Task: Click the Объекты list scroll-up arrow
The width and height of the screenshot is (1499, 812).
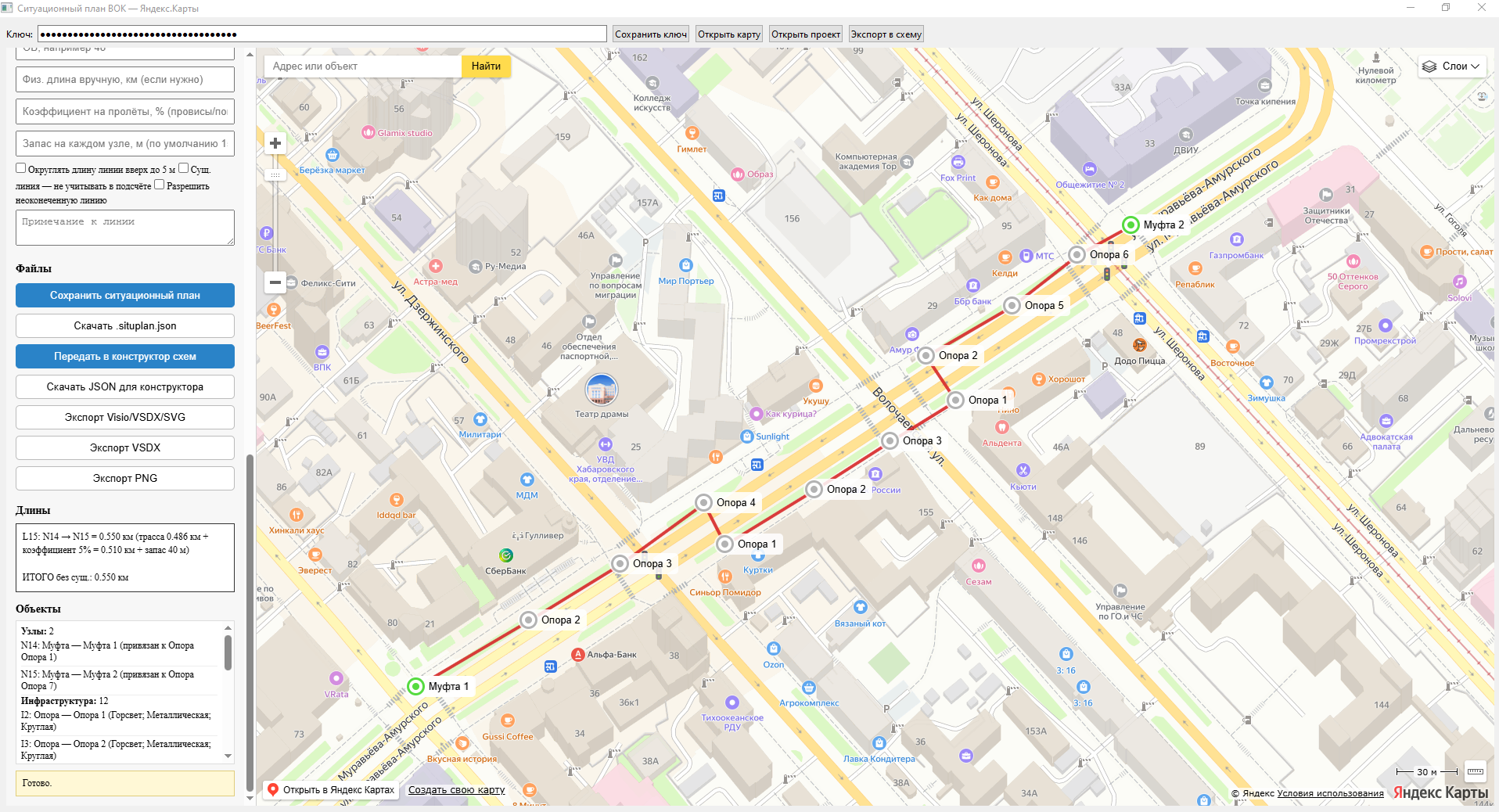Action: click(228, 628)
